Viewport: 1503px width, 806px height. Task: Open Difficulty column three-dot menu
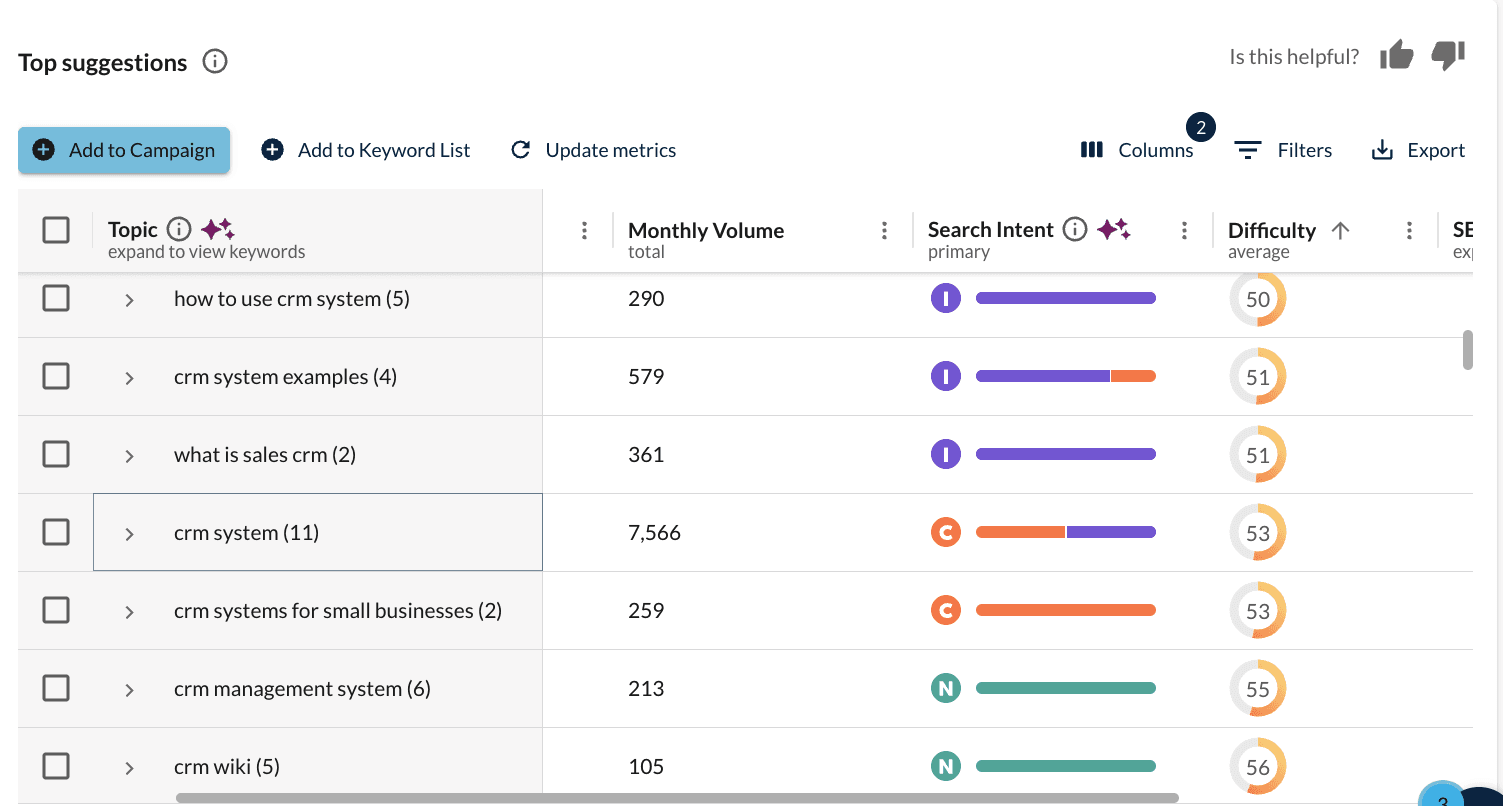[1409, 231]
